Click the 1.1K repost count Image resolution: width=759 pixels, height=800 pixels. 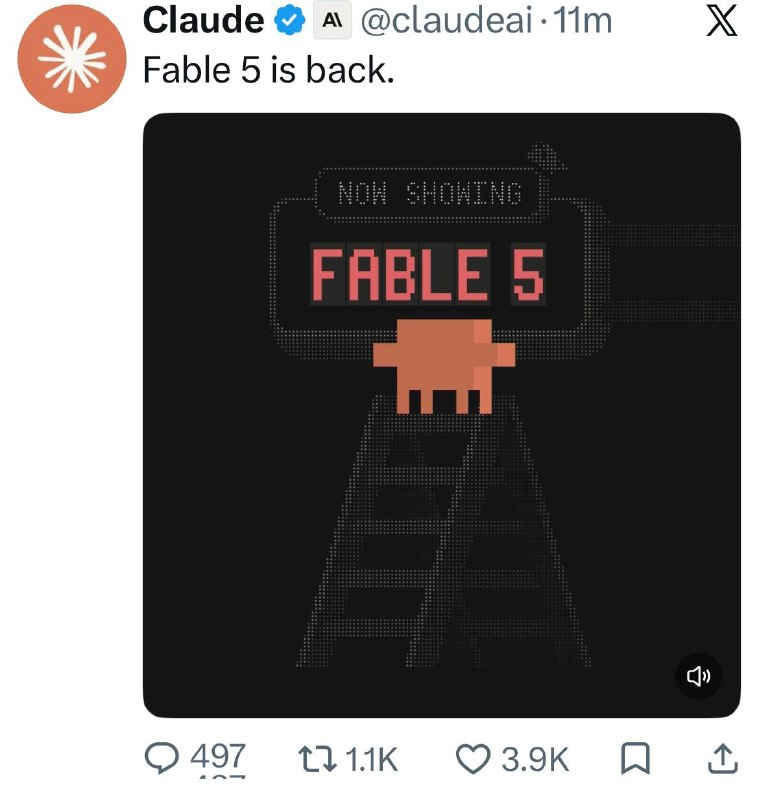pyautogui.click(x=371, y=759)
